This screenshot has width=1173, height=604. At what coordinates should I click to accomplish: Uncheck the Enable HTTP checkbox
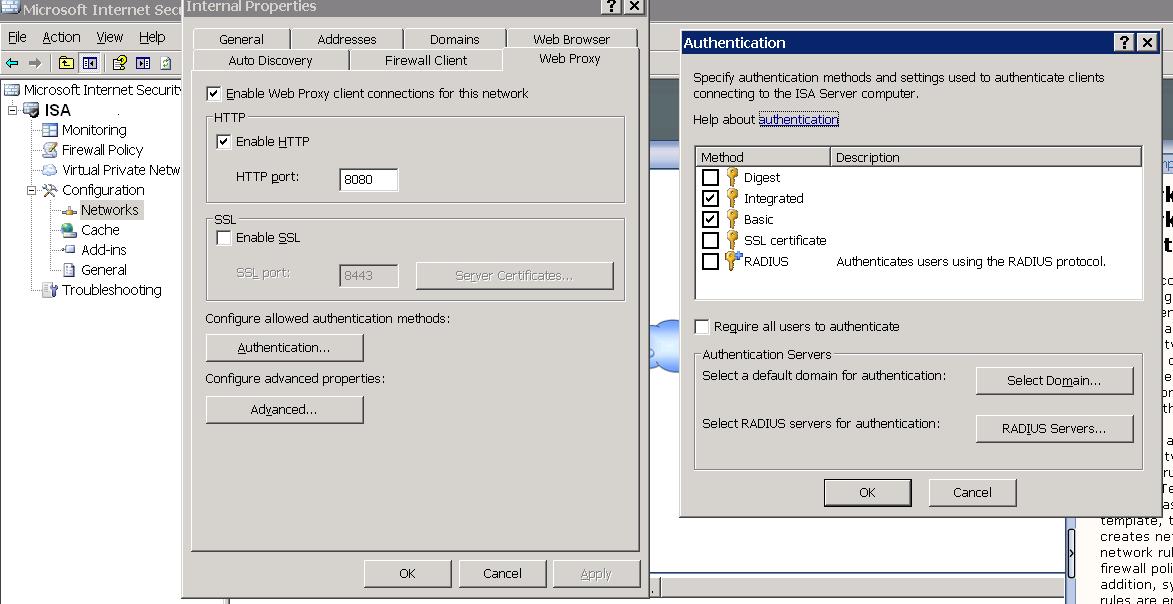tap(224, 141)
